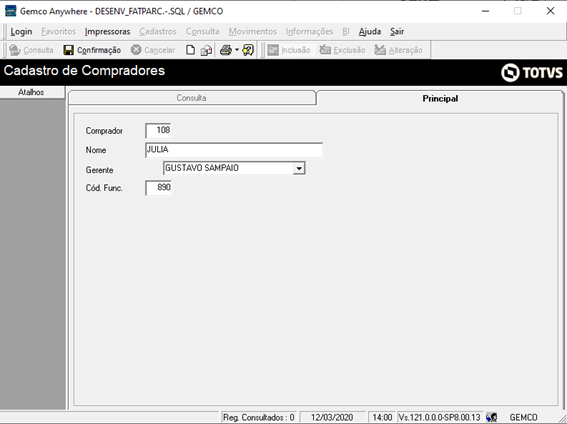Viewport: 567px width, 424px height.
Task: Click the GEMCO status bar label
Action: point(523,417)
